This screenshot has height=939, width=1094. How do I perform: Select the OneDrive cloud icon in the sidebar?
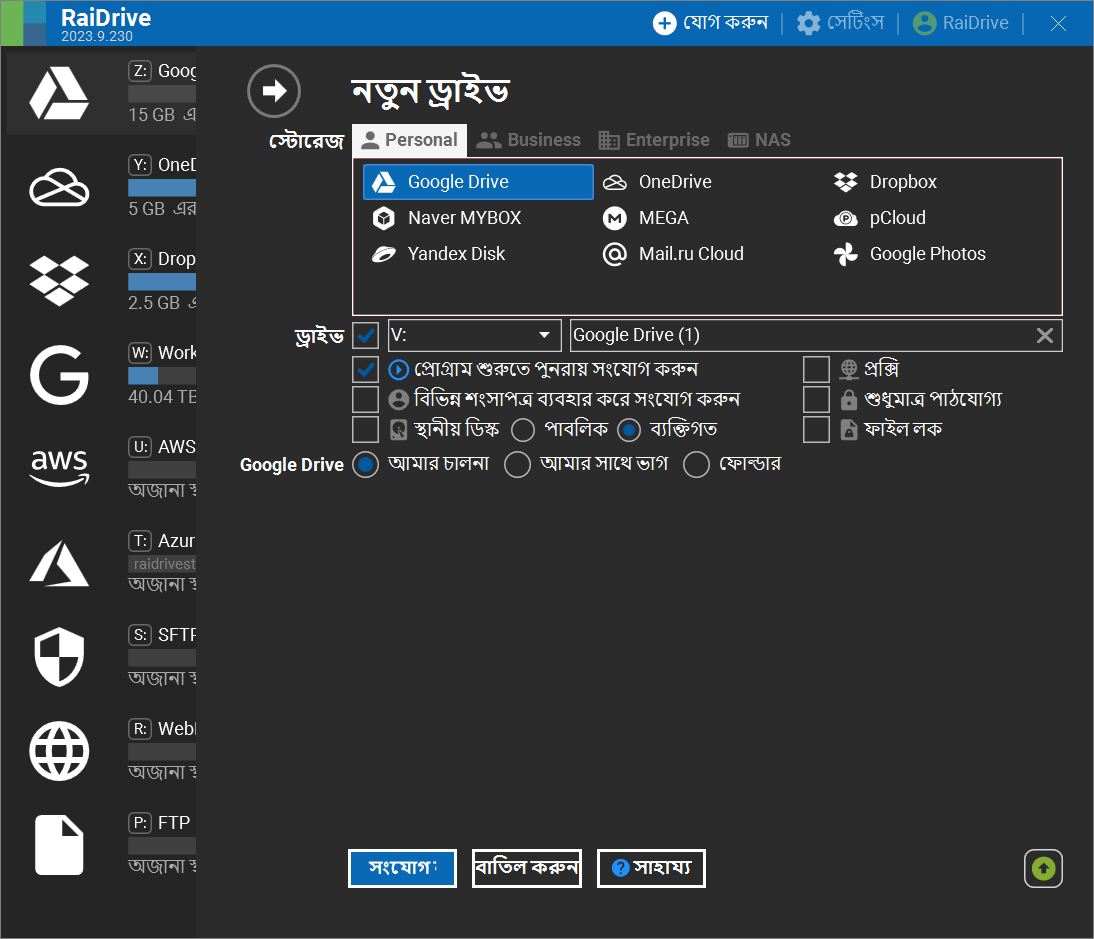[59, 187]
